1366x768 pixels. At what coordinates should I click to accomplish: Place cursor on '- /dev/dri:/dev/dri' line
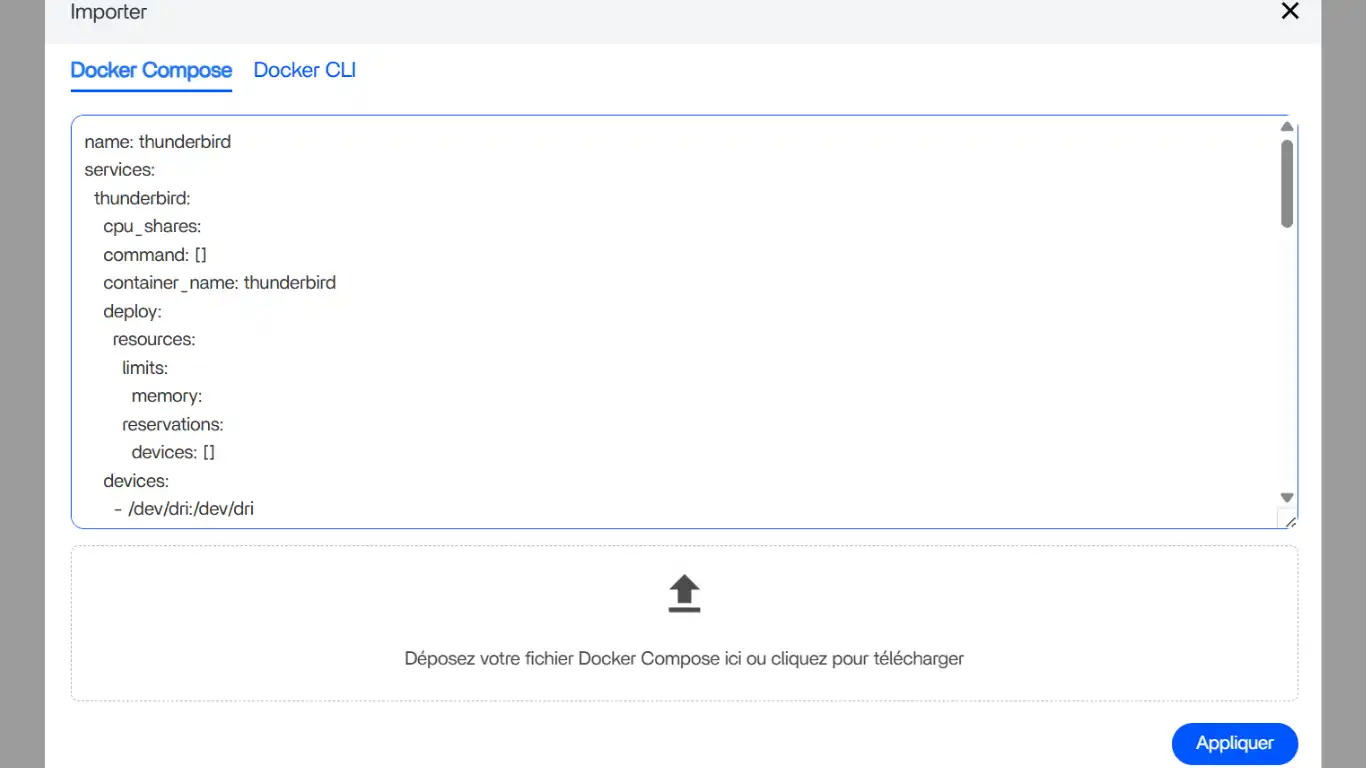184,509
